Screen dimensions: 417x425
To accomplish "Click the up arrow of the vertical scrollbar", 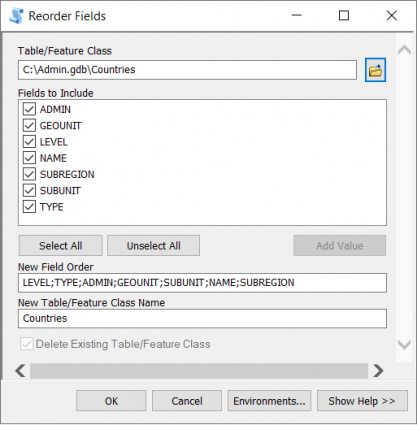I will (x=404, y=50).
